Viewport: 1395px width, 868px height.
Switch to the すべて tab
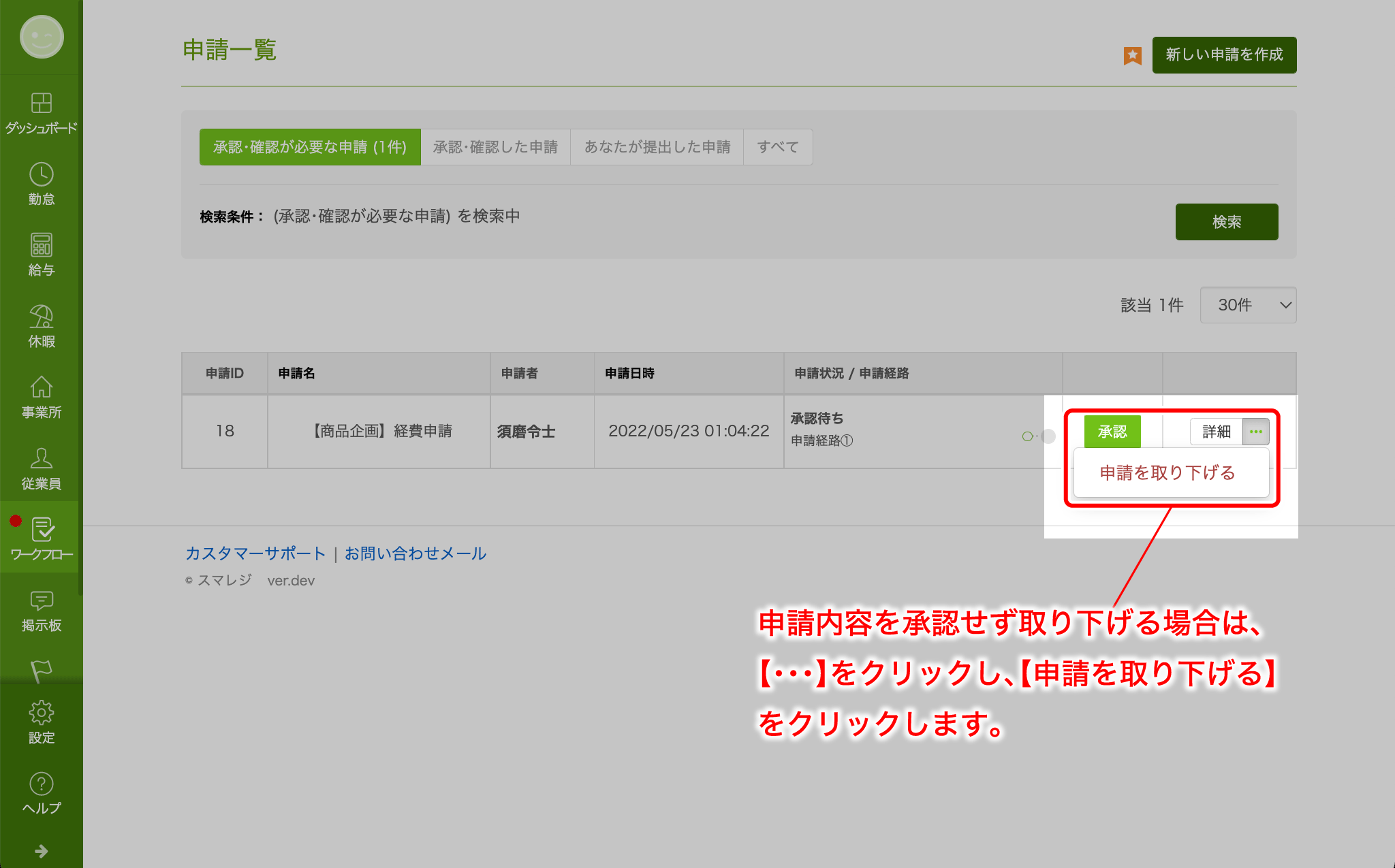point(778,147)
